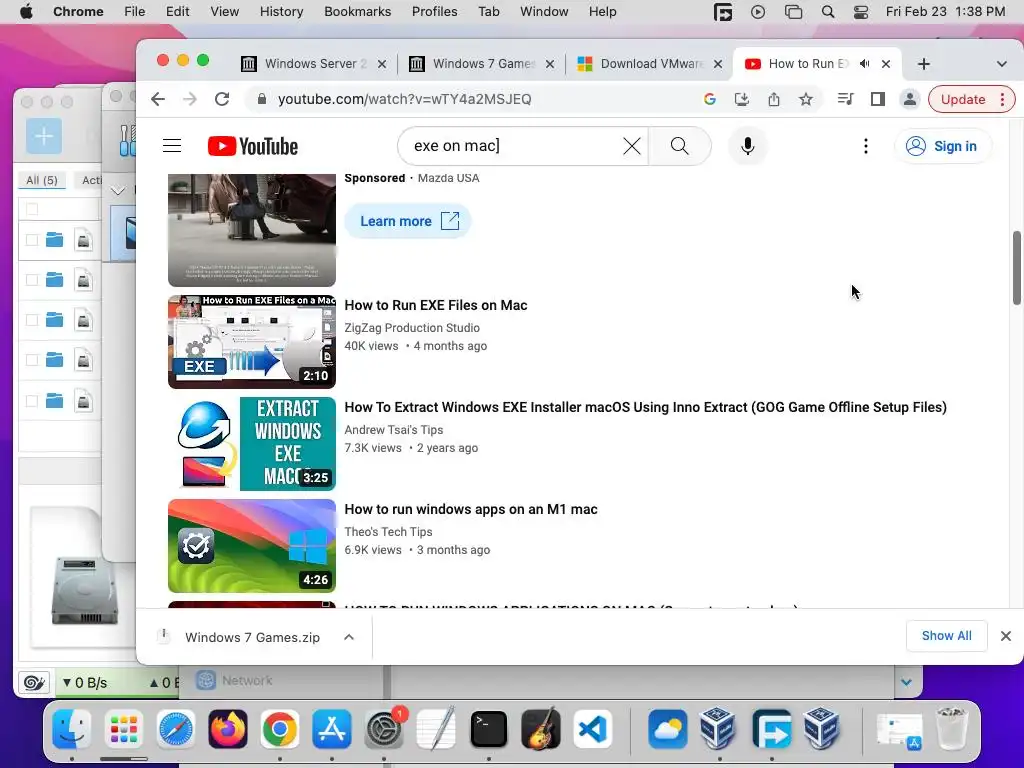Go to YouTube home via logo
Screen dimensions: 1024x768
(x=253, y=146)
